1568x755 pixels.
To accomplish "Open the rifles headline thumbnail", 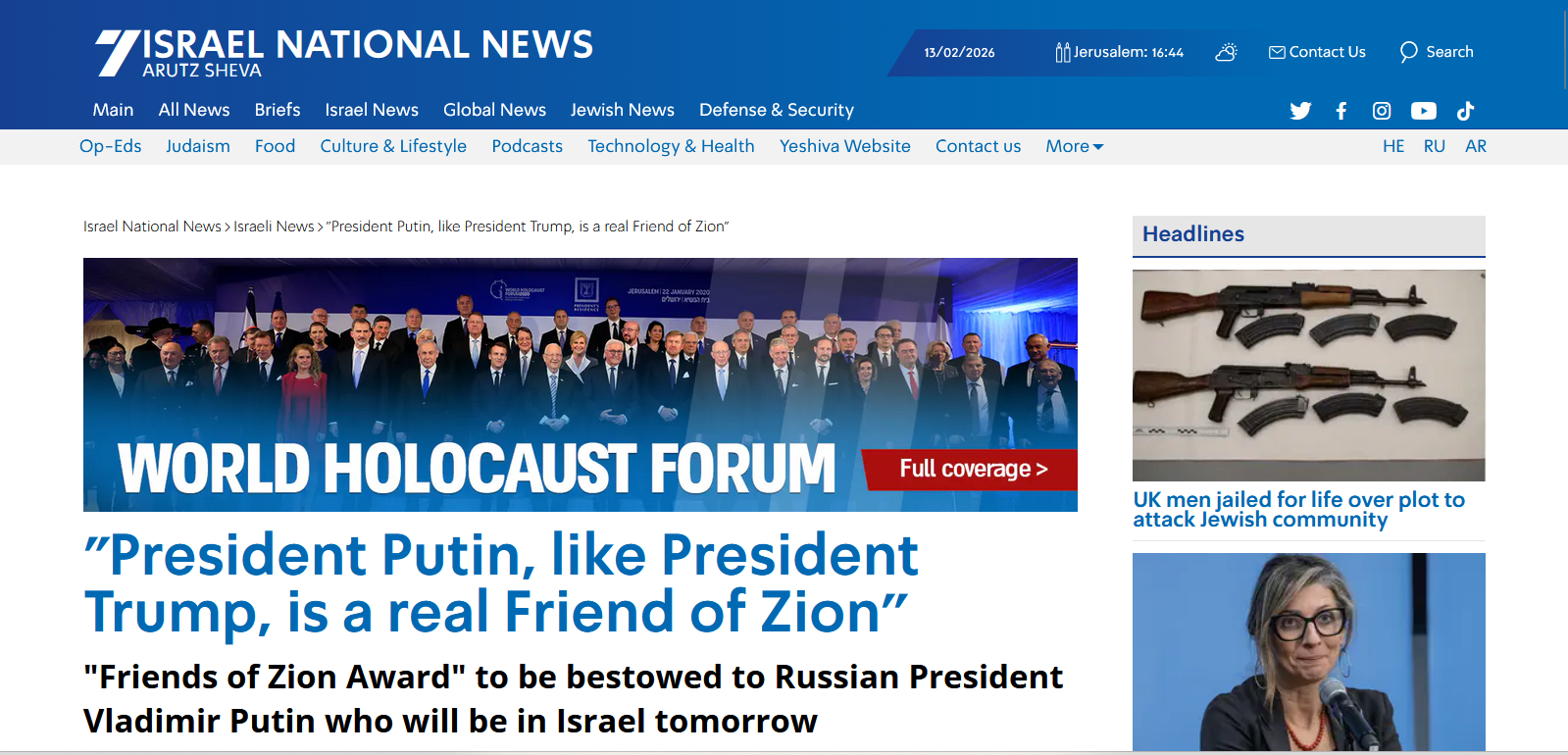I will pyautogui.click(x=1309, y=376).
